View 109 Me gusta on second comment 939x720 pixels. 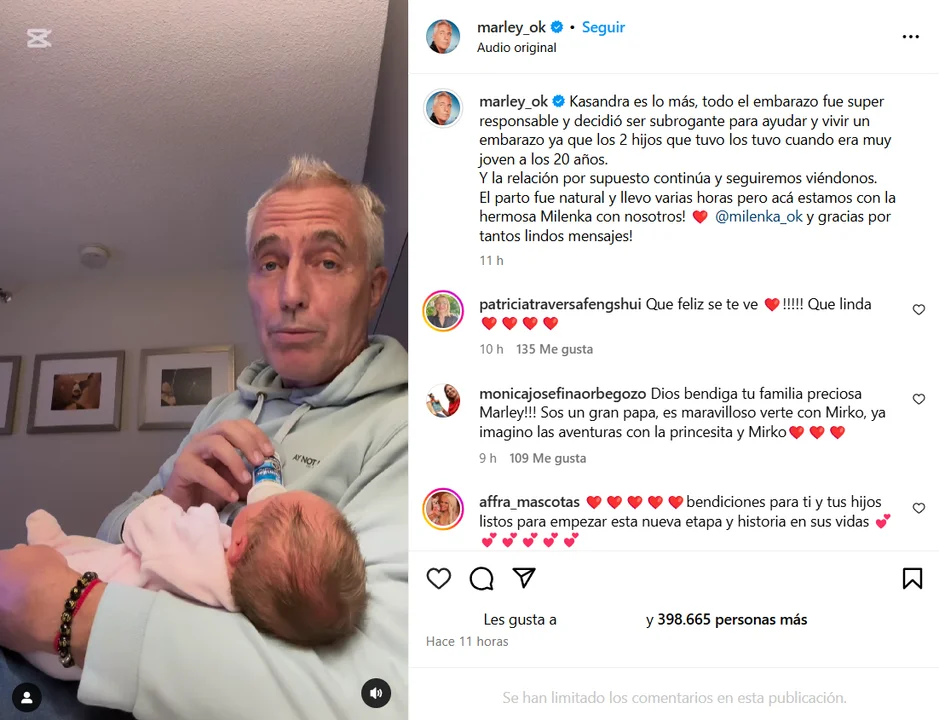point(547,458)
